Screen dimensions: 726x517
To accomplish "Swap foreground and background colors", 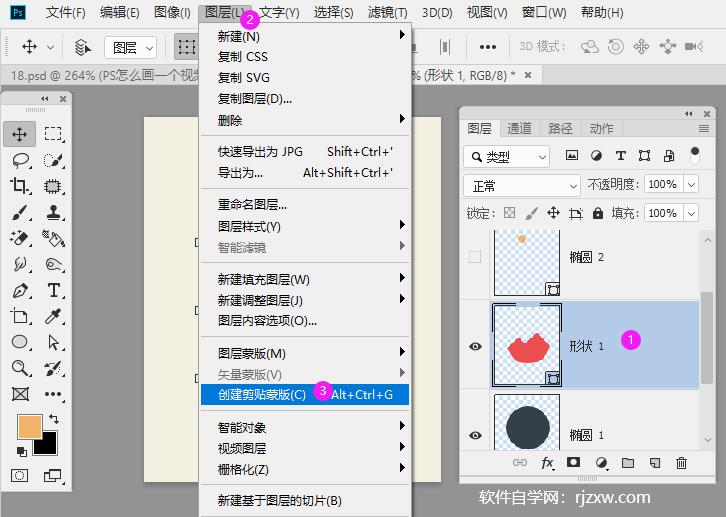I will [54, 419].
